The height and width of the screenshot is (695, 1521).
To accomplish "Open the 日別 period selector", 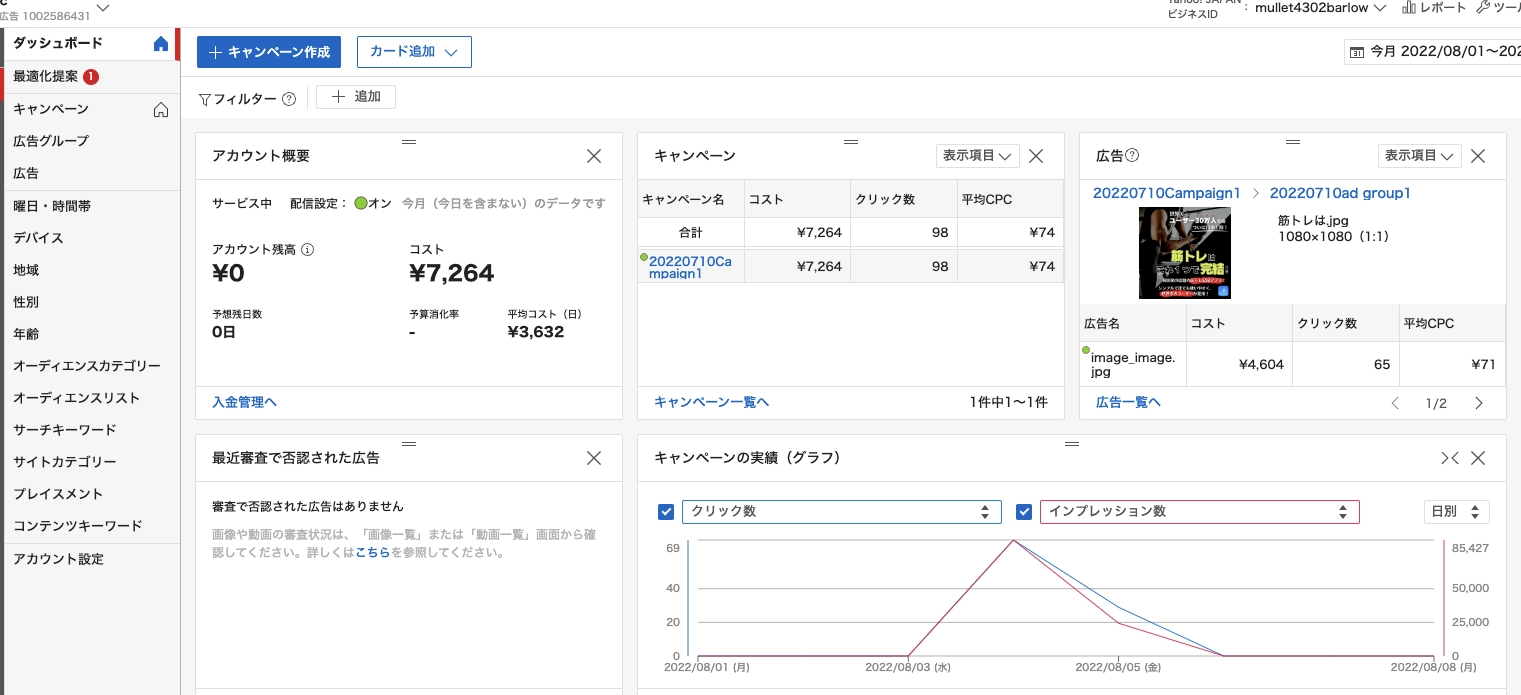I will [1456, 512].
